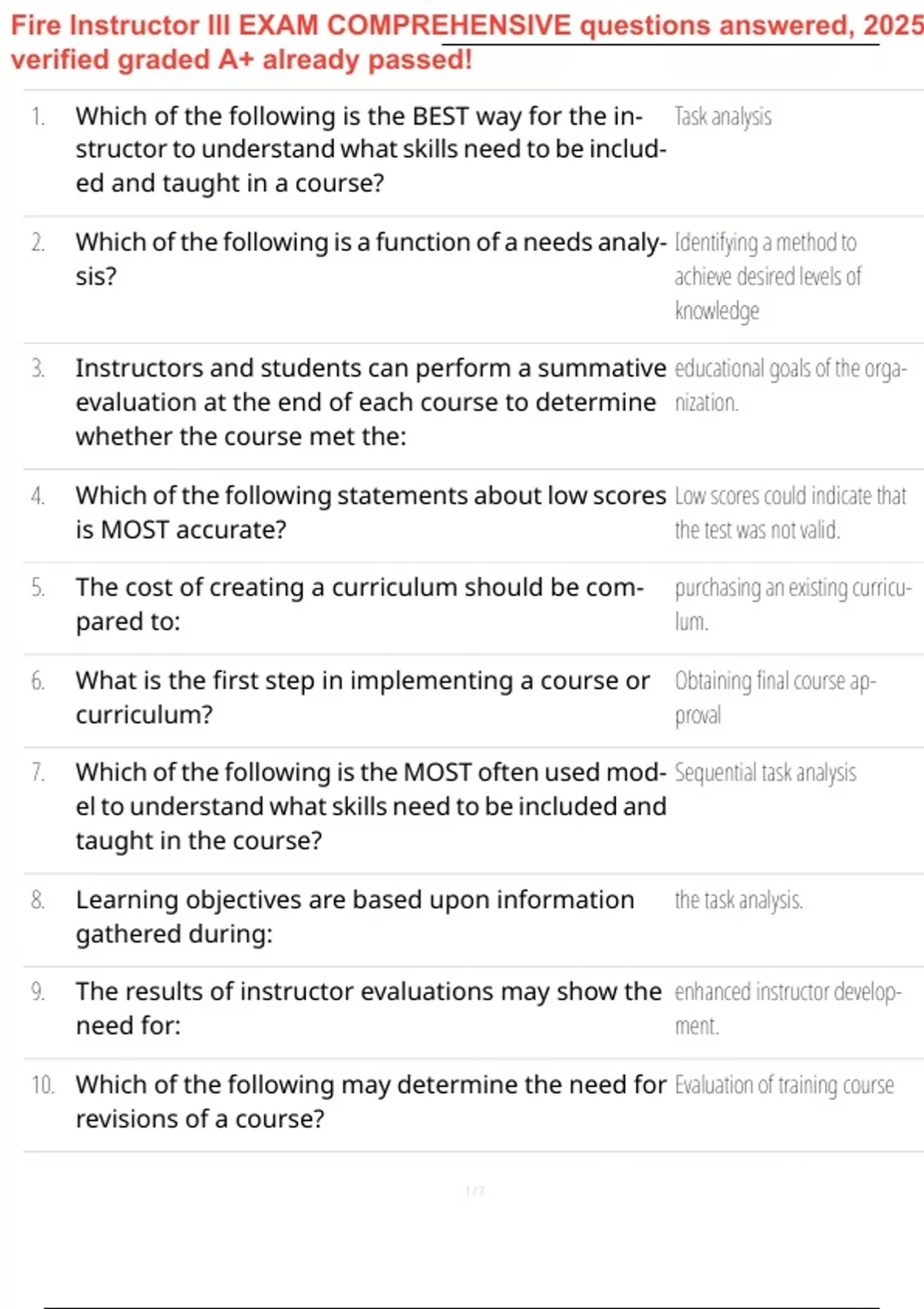Click the 'Evaluation of training course' answer
This screenshot has height=1309, width=924.
(784, 1085)
